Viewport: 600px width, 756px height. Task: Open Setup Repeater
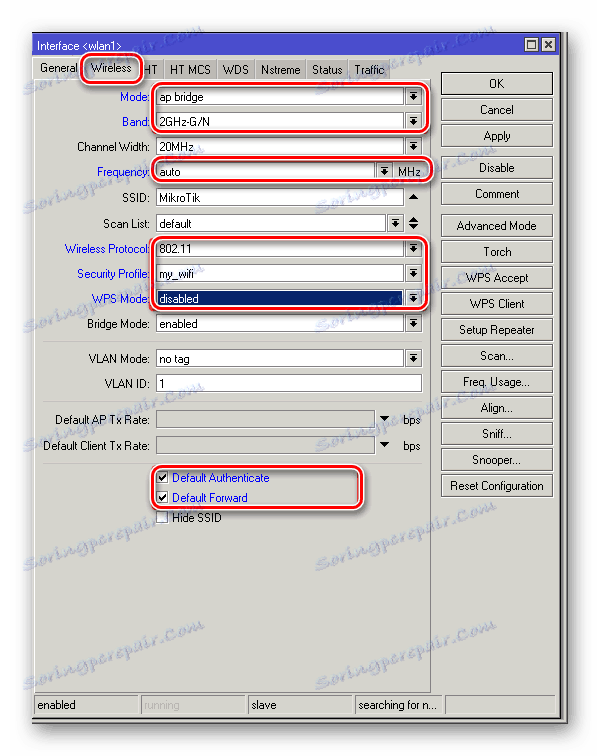click(497, 330)
